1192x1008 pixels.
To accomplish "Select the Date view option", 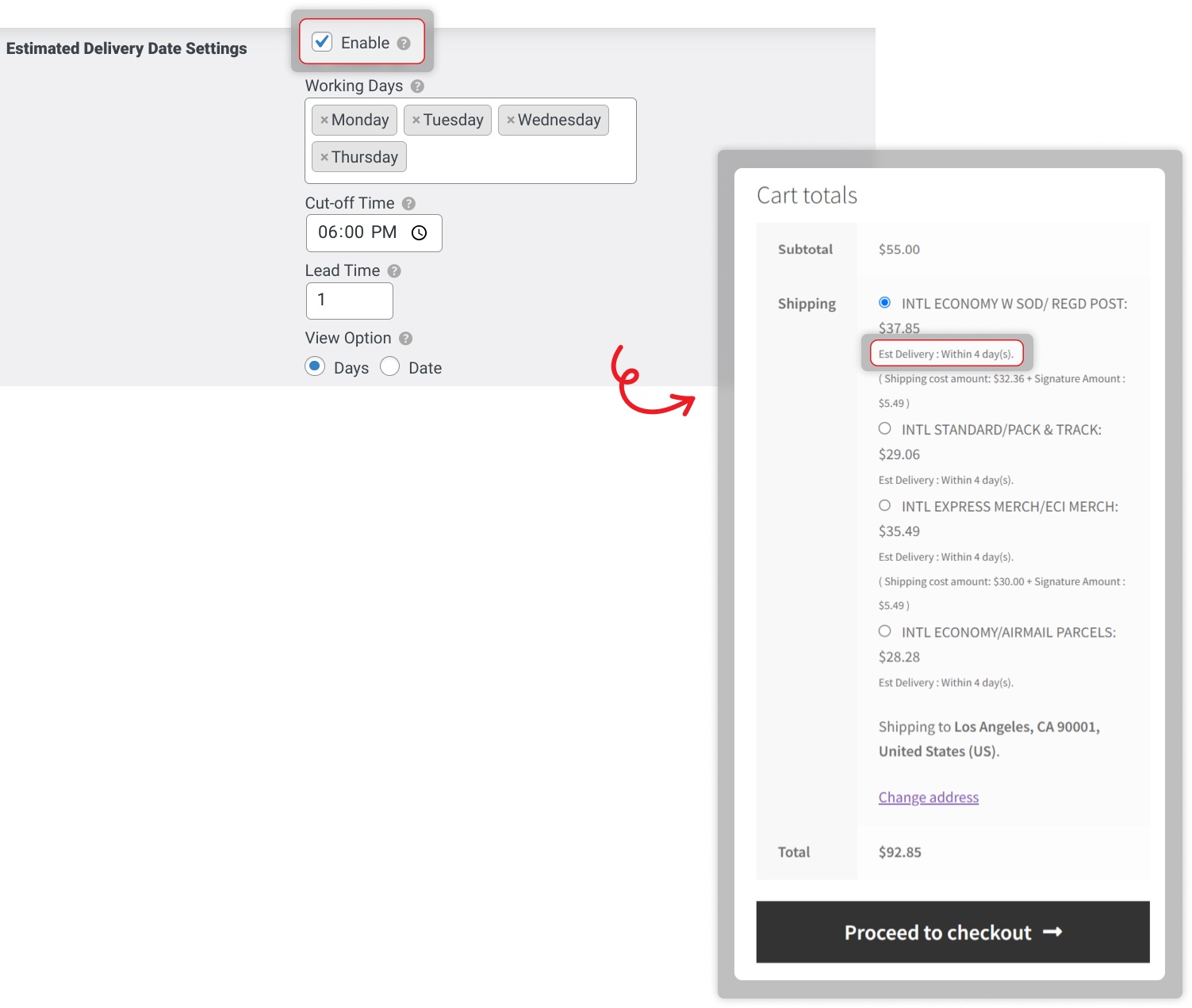I will [390, 366].
